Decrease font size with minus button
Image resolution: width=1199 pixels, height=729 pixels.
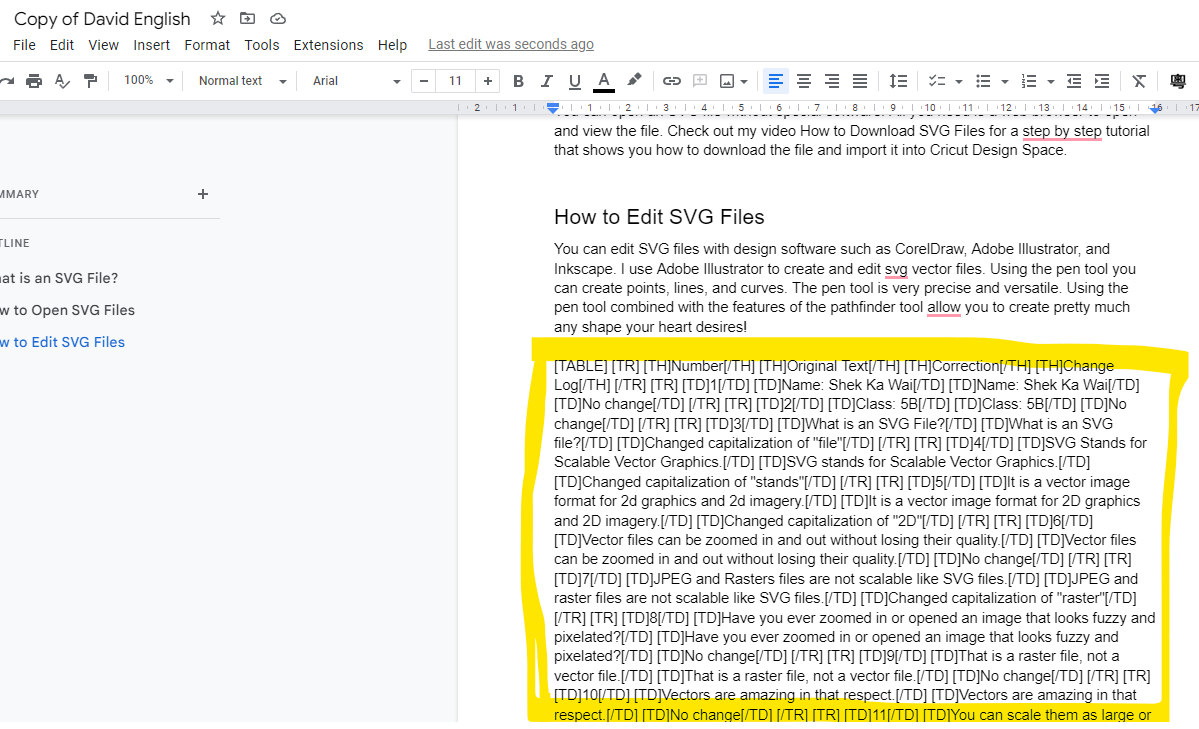424,81
